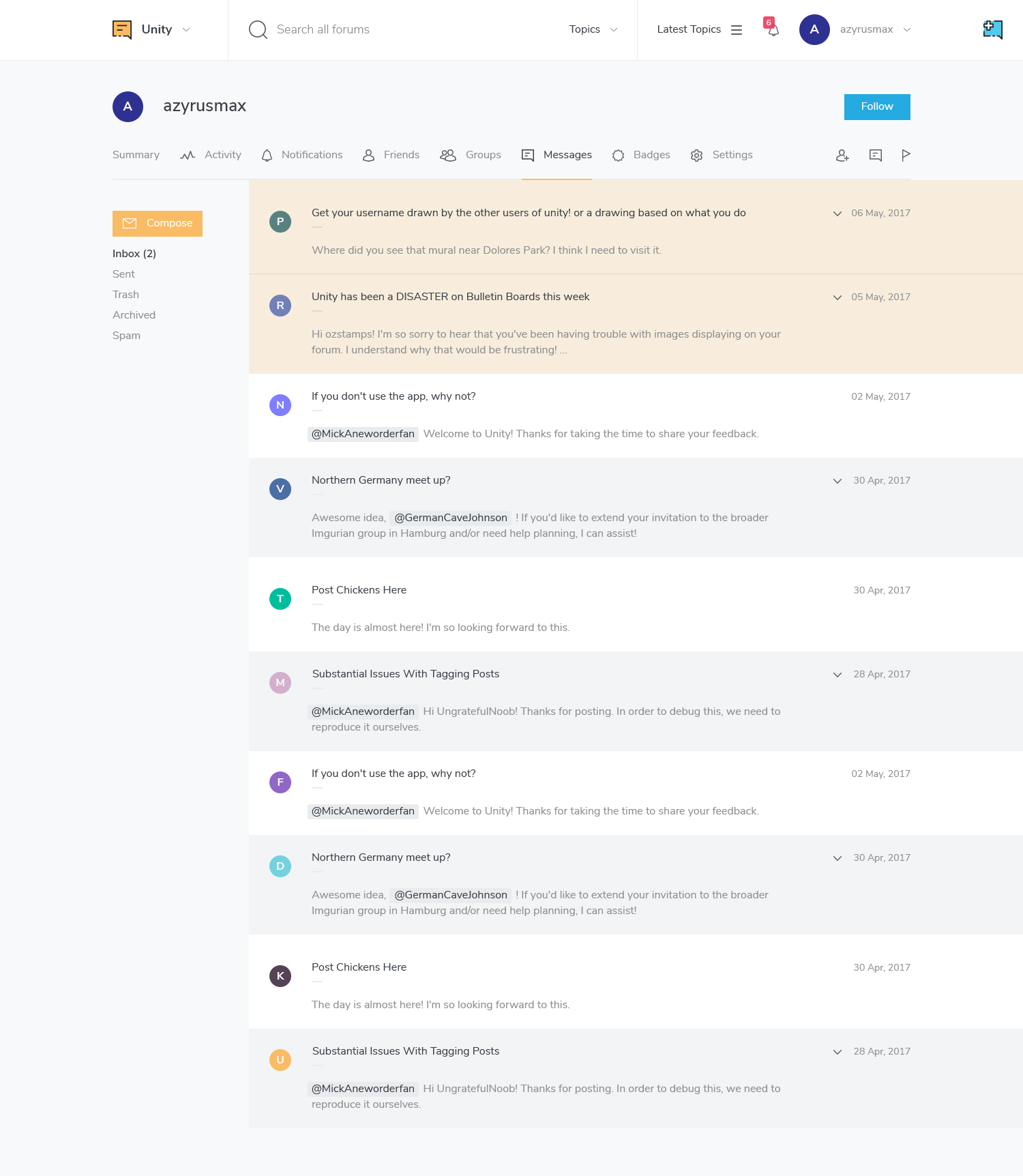Image resolution: width=1023 pixels, height=1176 pixels.
Task: Switch to the Summary tab
Action: click(136, 155)
